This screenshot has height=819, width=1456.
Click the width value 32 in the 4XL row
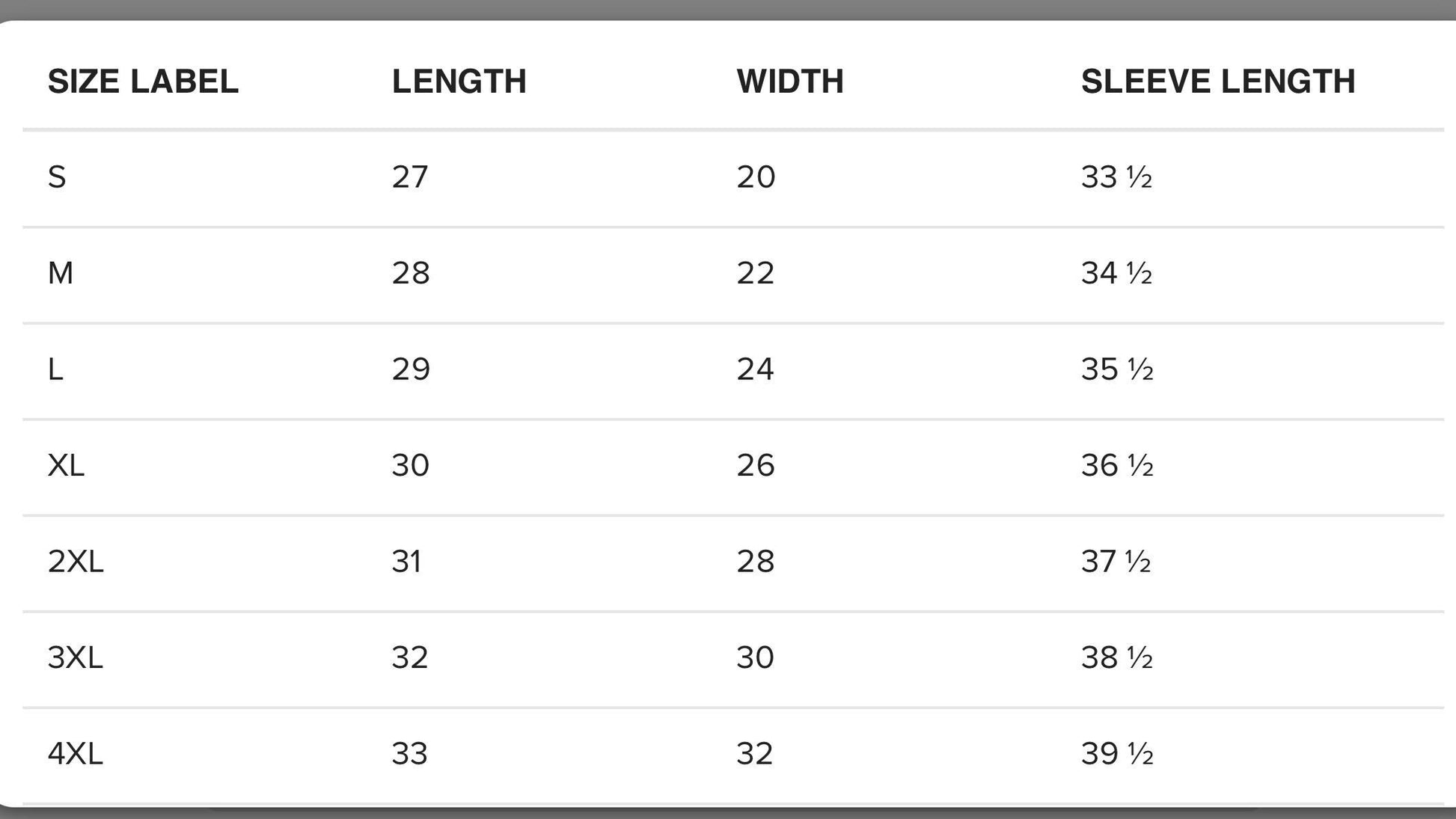(753, 753)
